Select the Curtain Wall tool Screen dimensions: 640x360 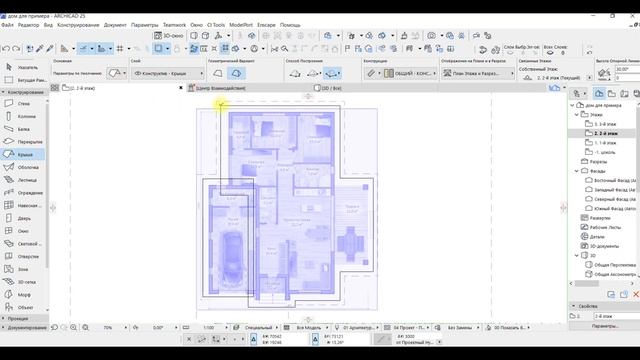[x=23, y=205]
